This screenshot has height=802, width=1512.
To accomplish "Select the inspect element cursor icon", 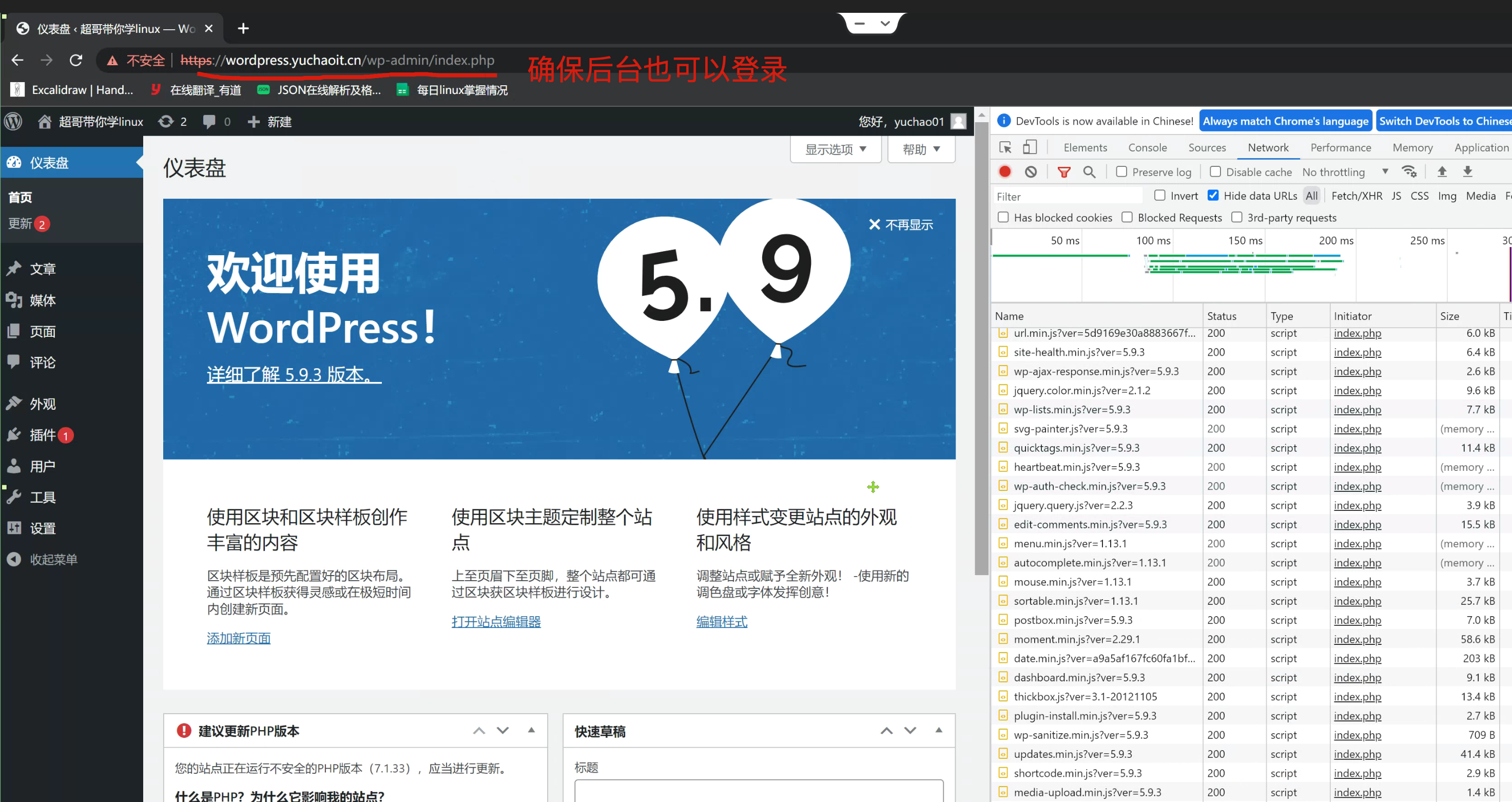I will [x=1005, y=147].
